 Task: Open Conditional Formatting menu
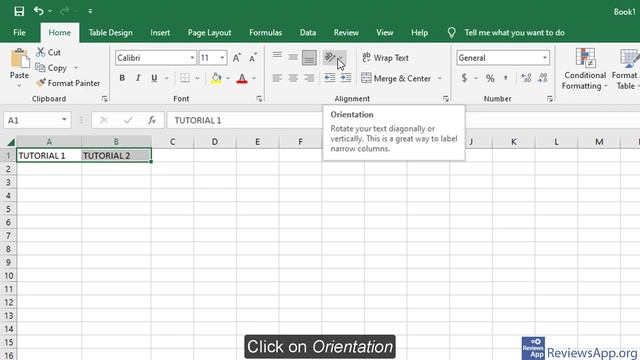point(585,69)
